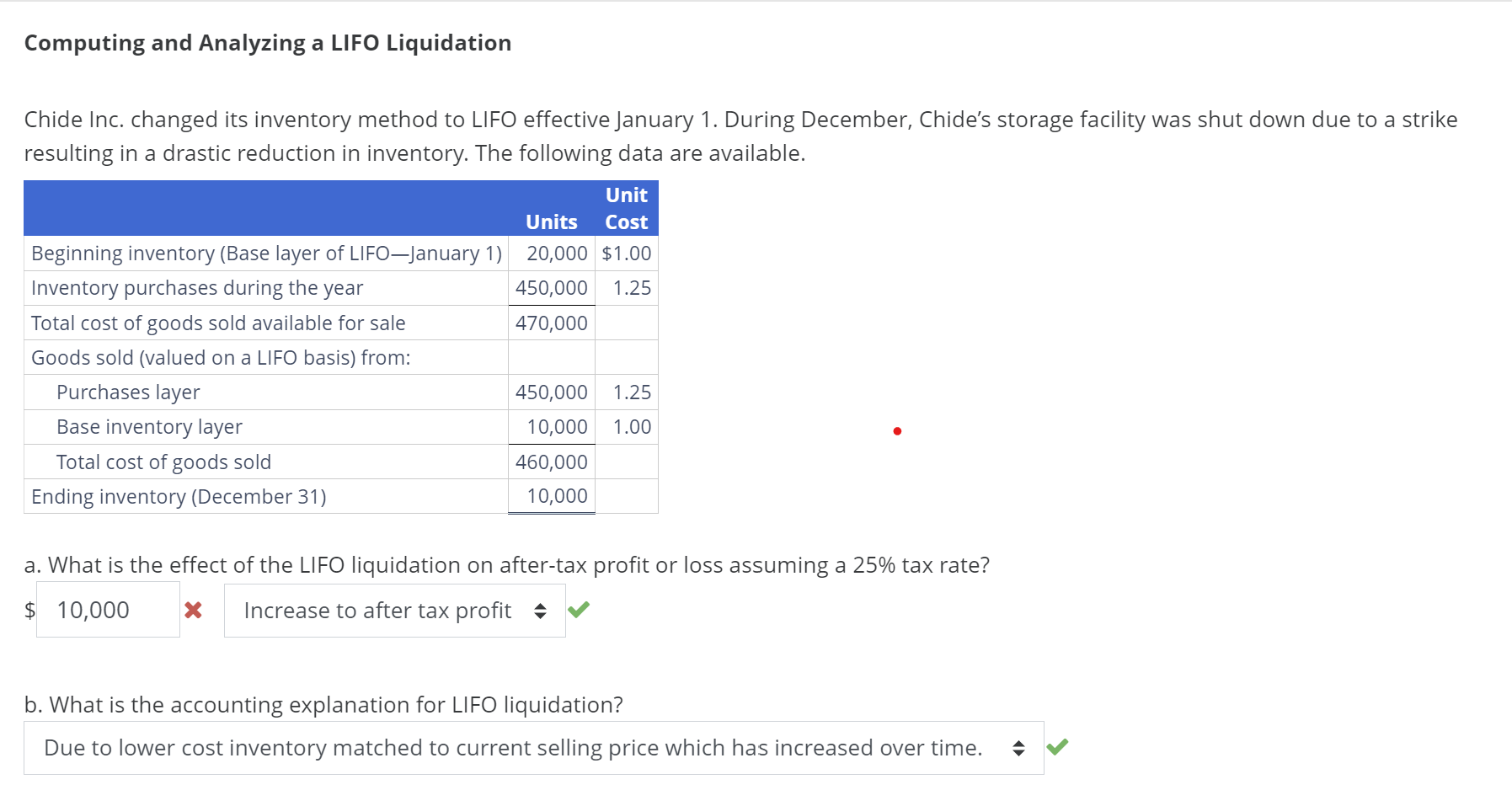Click the 'Computing and Analyzing a LIFO Liquidation' title
Viewport: 1512px width, 806px height.
(x=267, y=42)
